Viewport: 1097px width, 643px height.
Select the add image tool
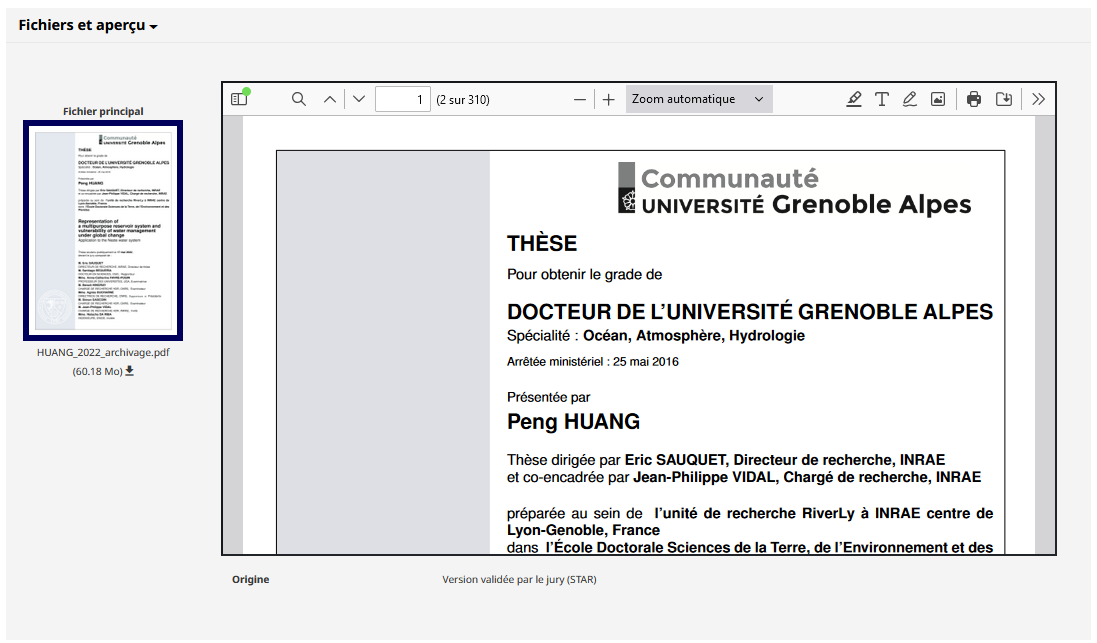(938, 99)
